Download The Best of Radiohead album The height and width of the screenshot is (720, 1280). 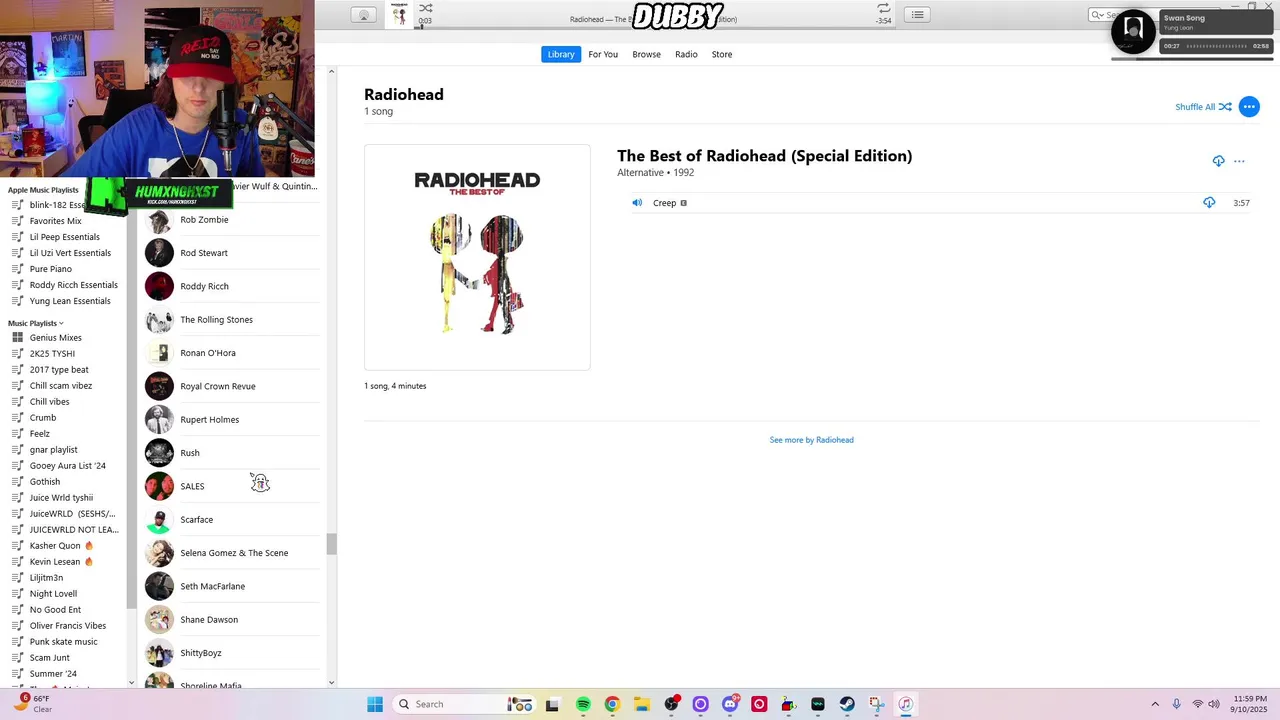[x=1218, y=161]
